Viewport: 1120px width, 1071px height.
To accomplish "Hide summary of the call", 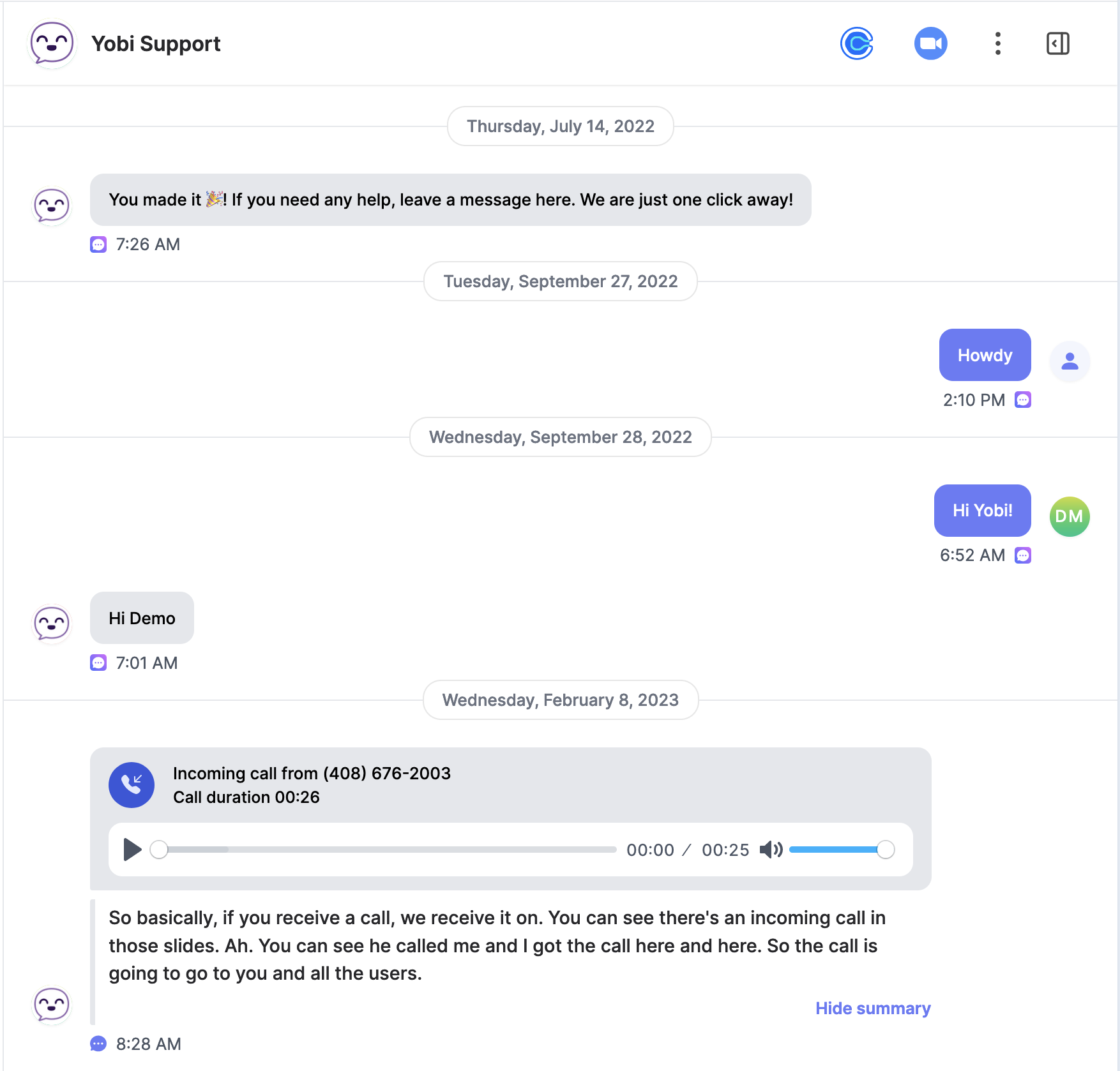I will tap(873, 1008).
